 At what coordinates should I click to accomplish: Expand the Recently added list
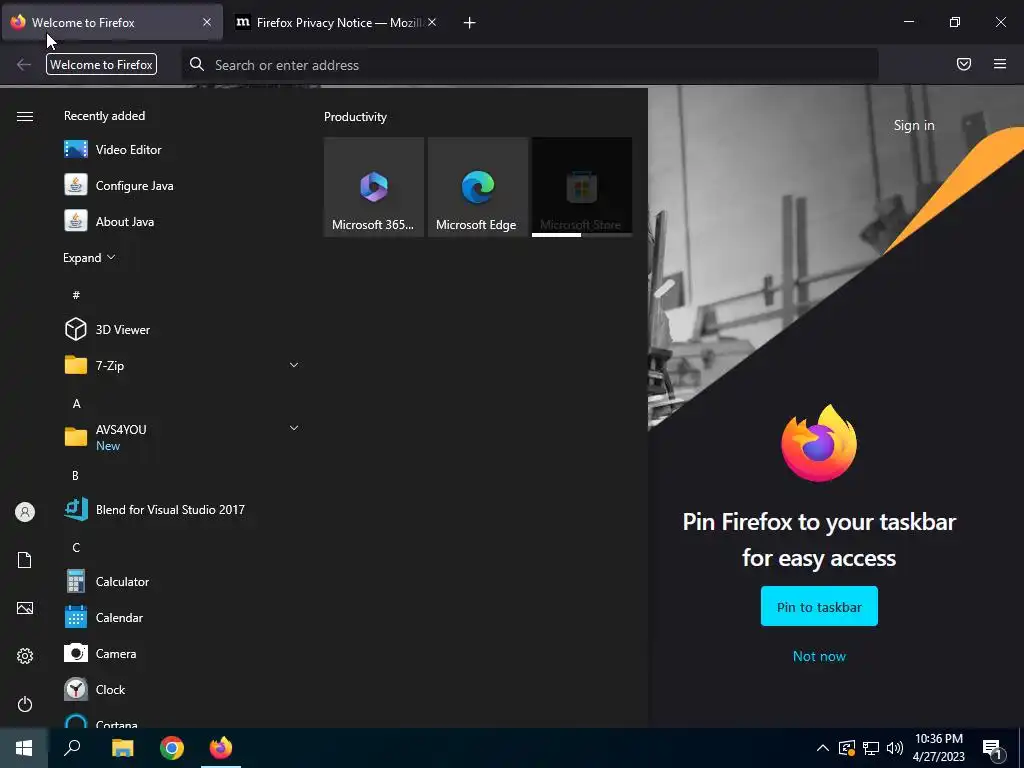89,257
